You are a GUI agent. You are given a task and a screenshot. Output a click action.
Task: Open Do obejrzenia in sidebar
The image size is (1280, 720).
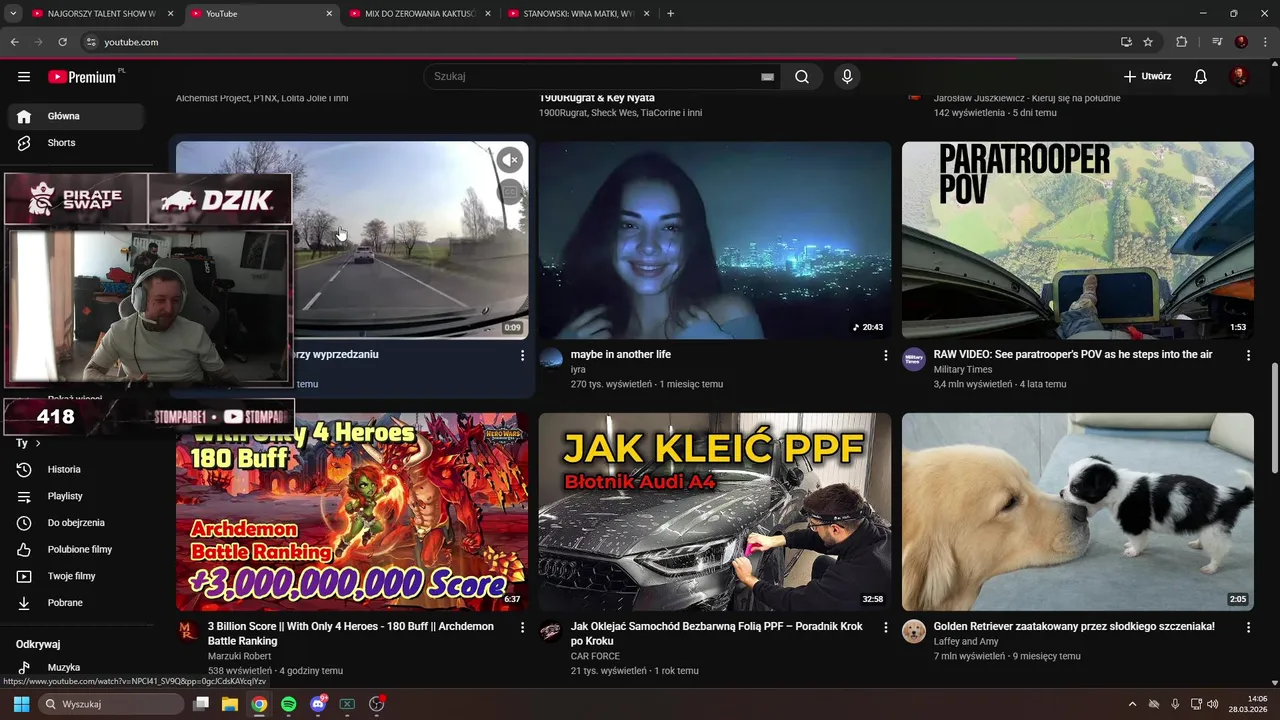tap(76, 523)
